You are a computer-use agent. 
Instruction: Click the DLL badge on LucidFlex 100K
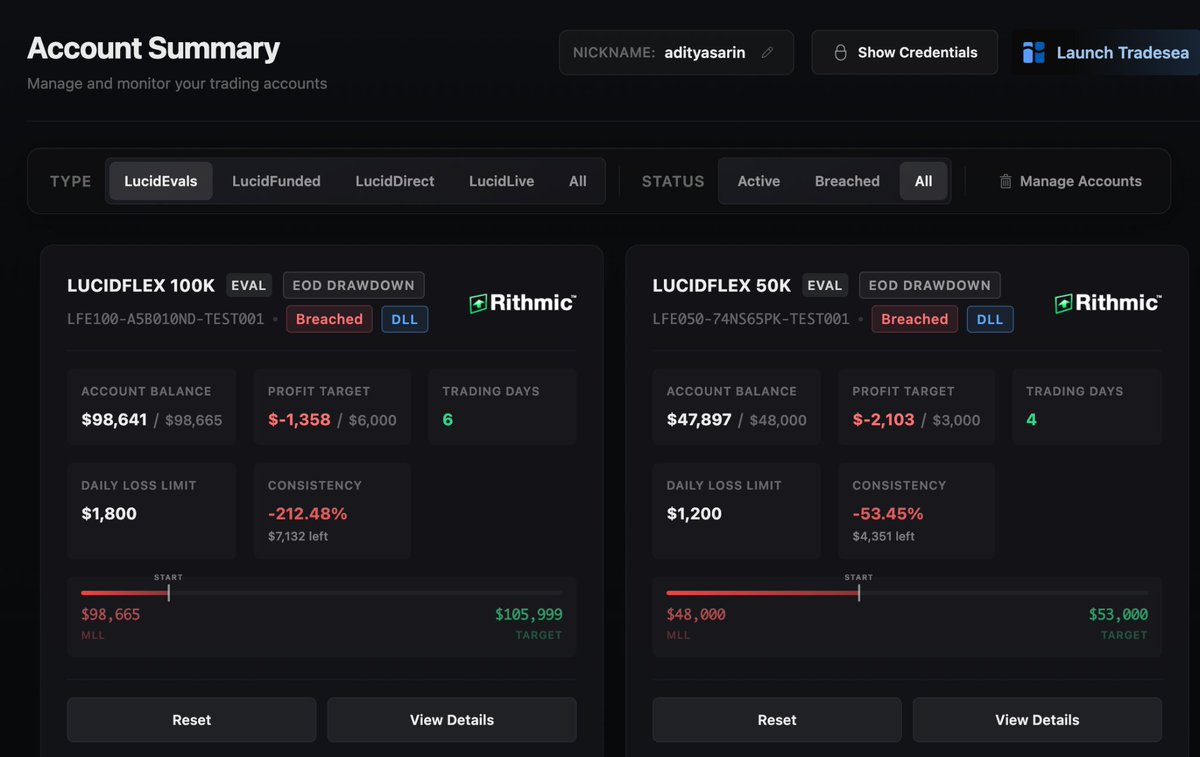click(x=405, y=319)
